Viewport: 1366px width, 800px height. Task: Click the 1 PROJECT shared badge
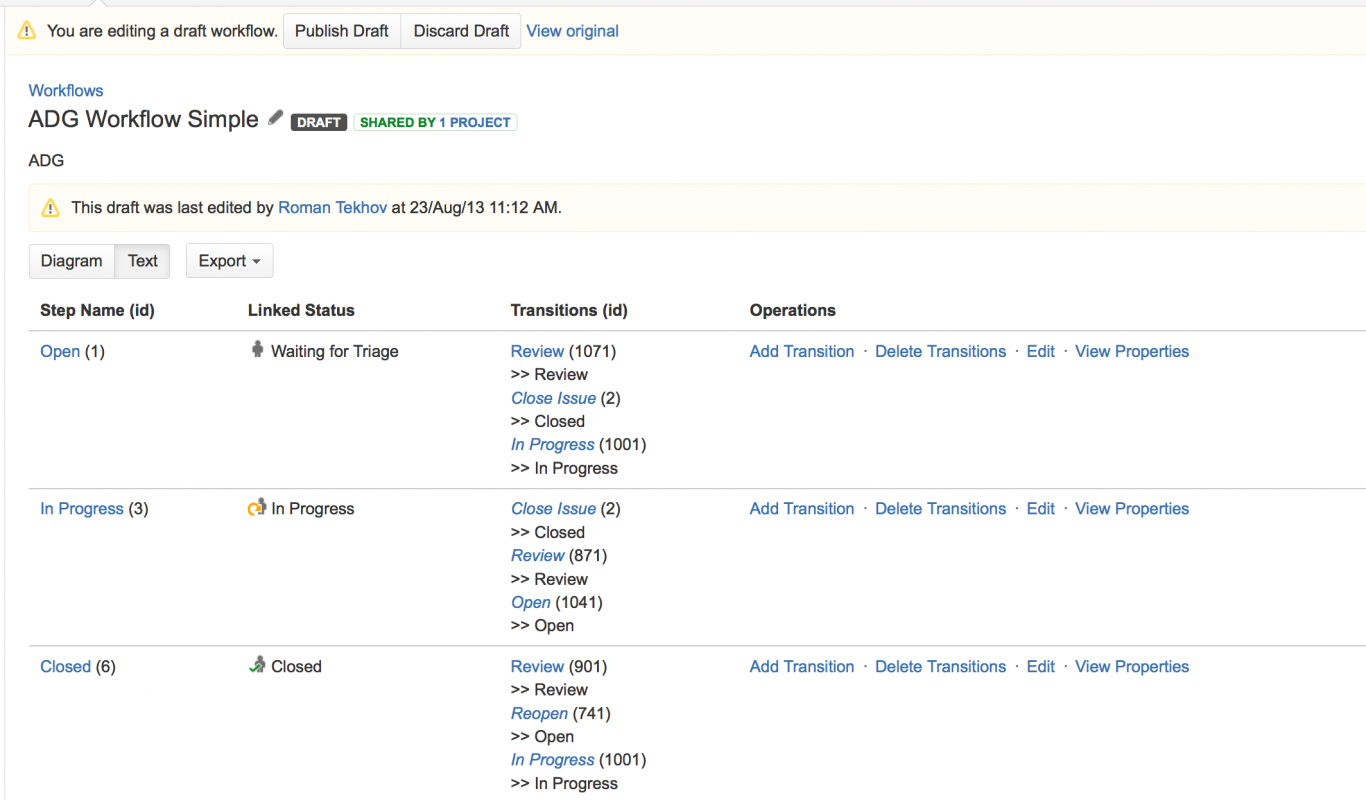[x=475, y=122]
